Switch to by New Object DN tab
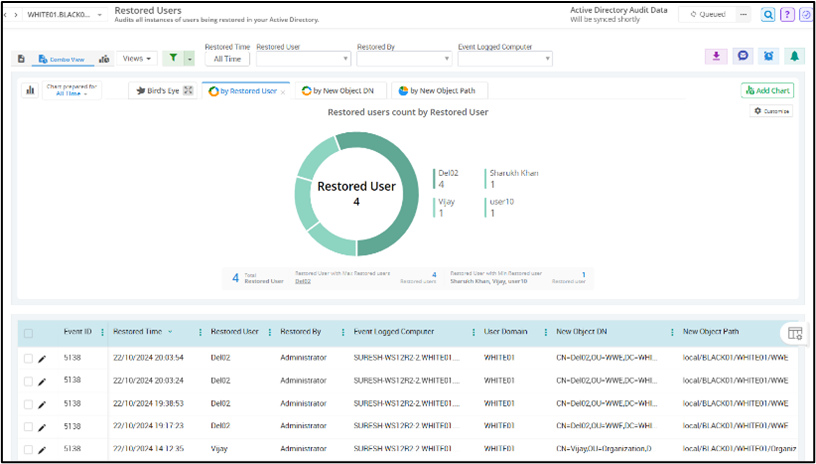Image resolution: width=816 pixels, height=464 pixels. point(341,91)
